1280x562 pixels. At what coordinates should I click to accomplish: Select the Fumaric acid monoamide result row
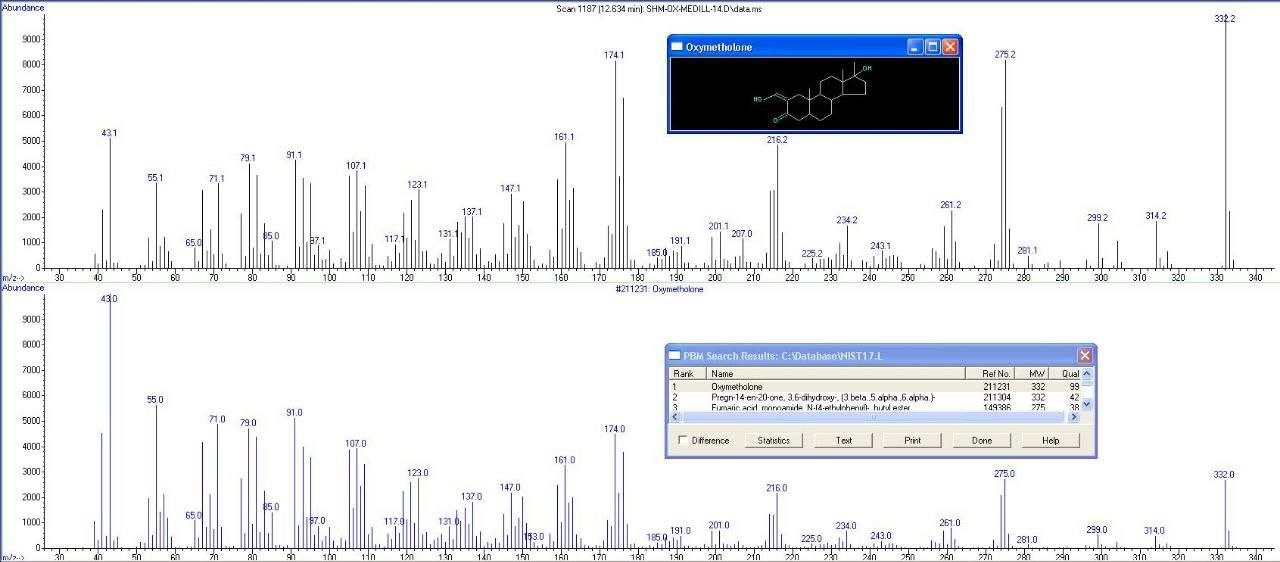tap(875, 407)
